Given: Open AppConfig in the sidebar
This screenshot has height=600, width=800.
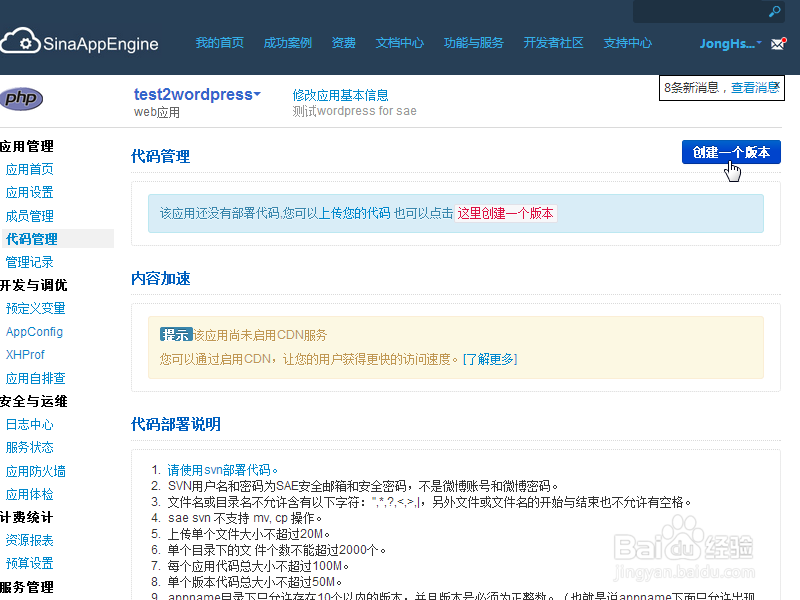Looking at the screenshot, I should (34, 332).
